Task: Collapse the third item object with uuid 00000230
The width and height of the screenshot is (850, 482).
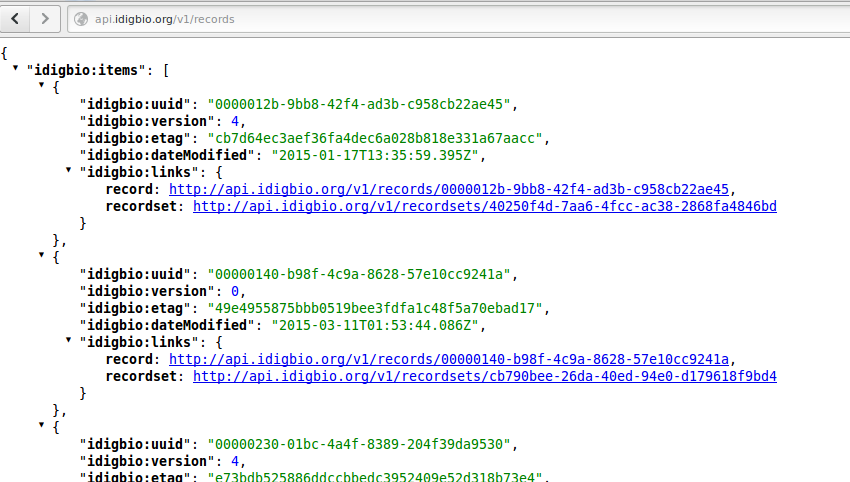Action: click(x=42, y=425)
